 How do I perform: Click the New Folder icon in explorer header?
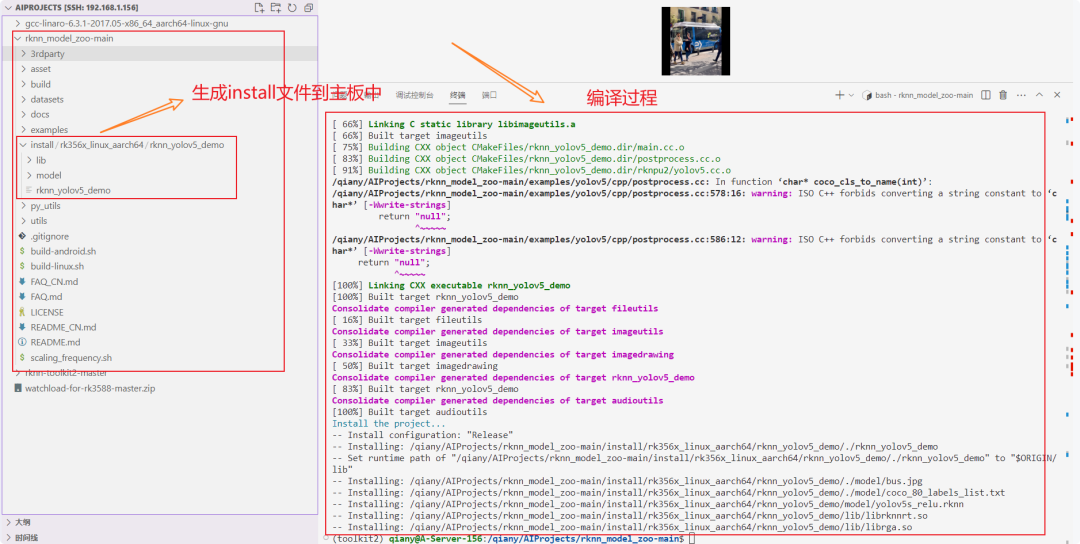click(276, 8)
